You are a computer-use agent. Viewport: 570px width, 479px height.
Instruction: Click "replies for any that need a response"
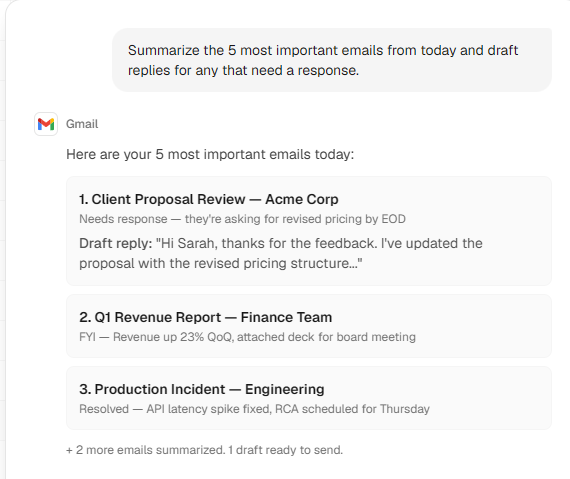tap(243, 70)
